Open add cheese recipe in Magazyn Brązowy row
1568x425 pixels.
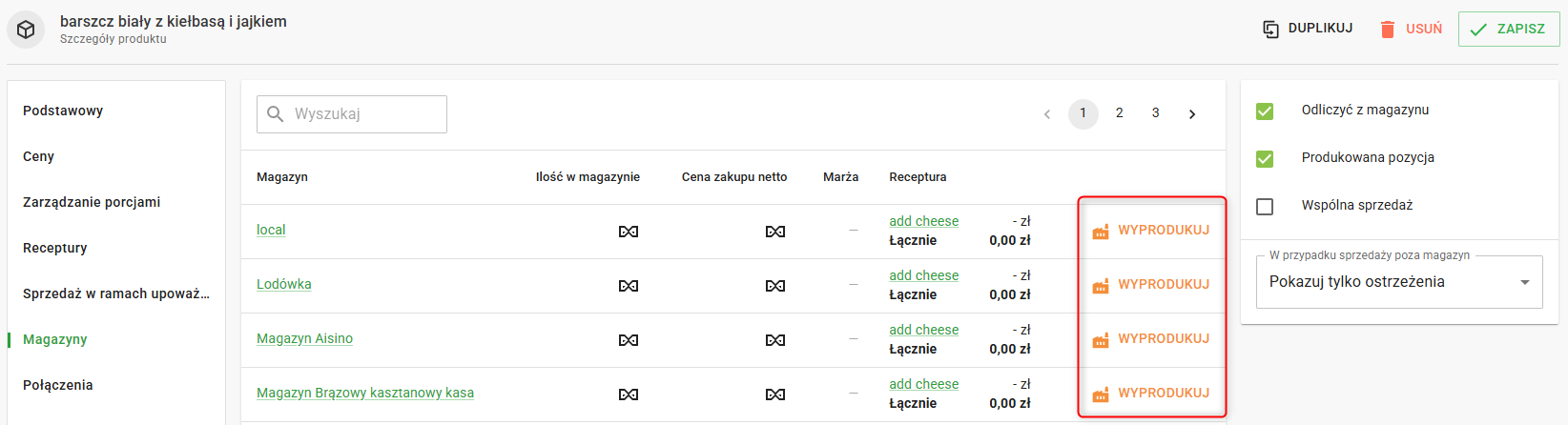pyautogui.click(x=924, y=384)
